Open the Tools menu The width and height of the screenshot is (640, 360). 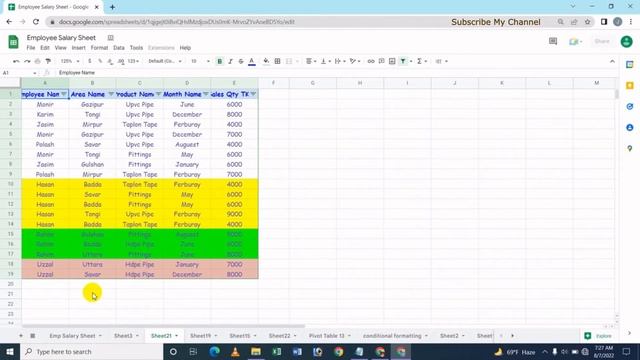(136, 48)
